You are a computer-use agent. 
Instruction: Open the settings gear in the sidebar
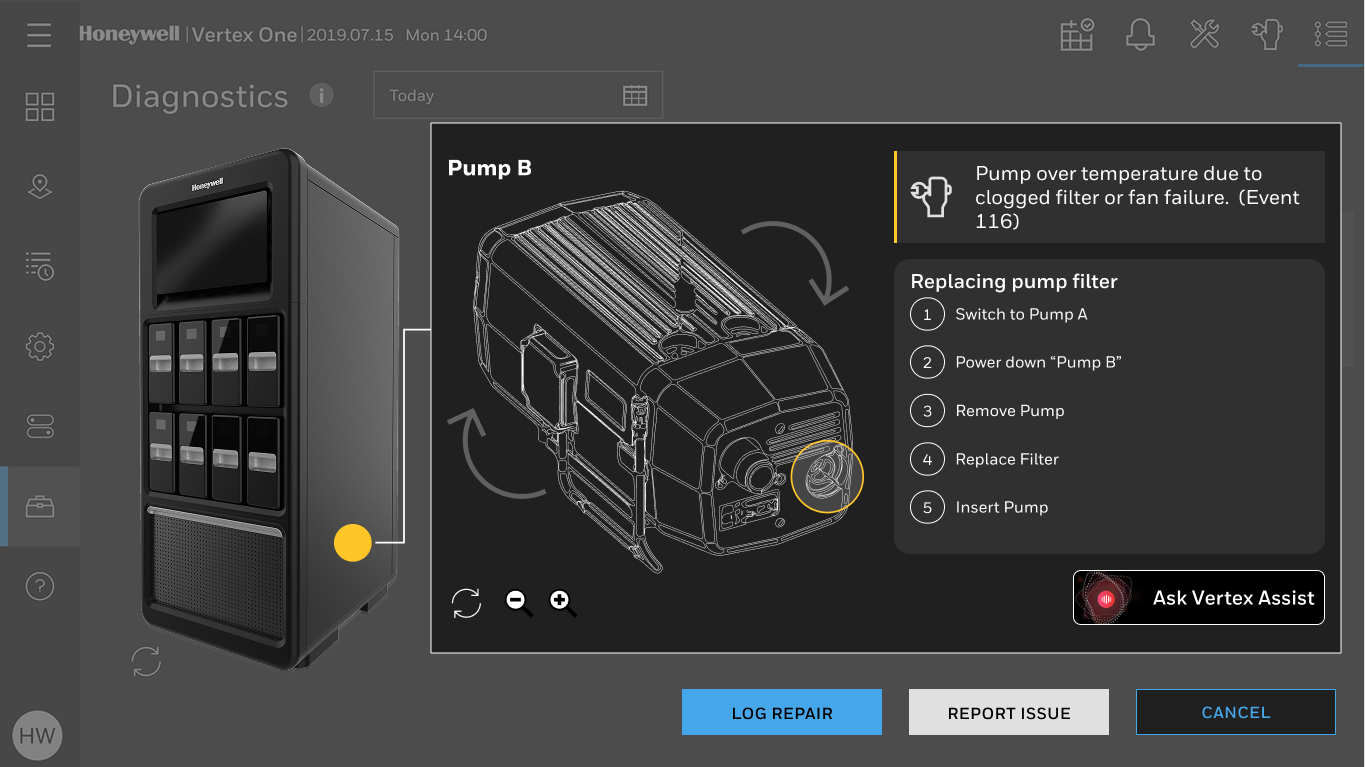[39, 347]
